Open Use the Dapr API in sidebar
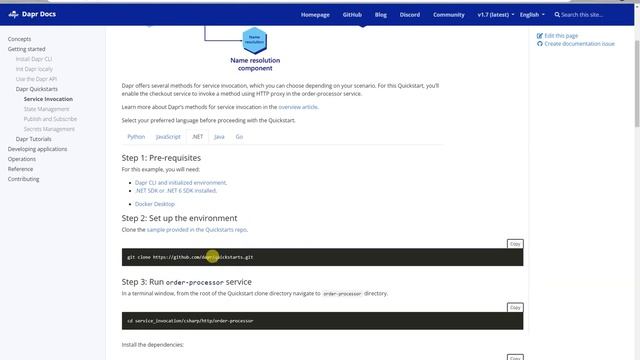This screenshot has width=640, height=360. (x=36, y=79)
